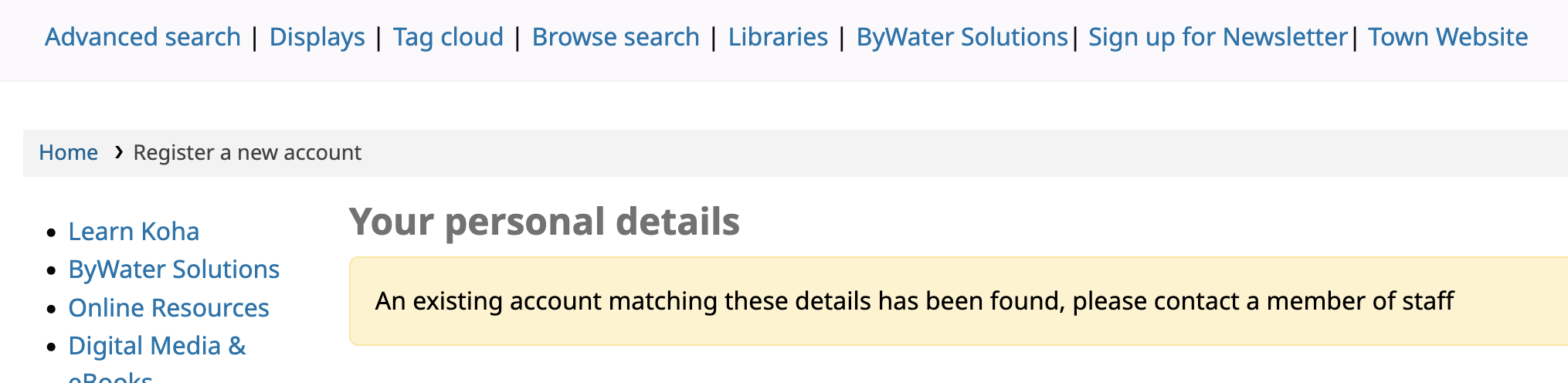Visit the Town Website link
Screen dimensions: 1568x383
point(1448,37)
